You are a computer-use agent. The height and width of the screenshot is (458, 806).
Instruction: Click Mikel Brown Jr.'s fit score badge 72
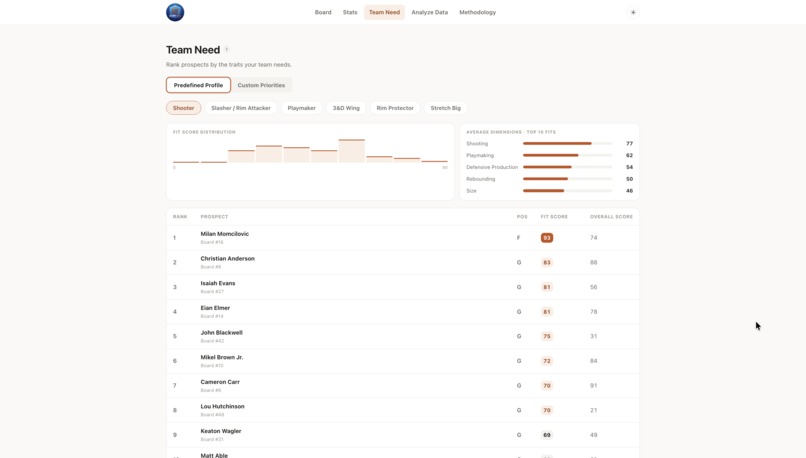(546, 361)
